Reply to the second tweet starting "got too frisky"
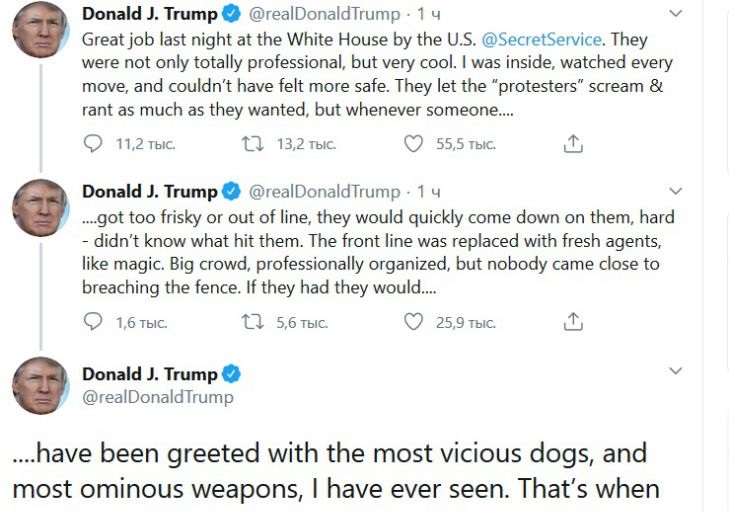The height and width of the screenshot is (511, 729). [x=93, y=322]
